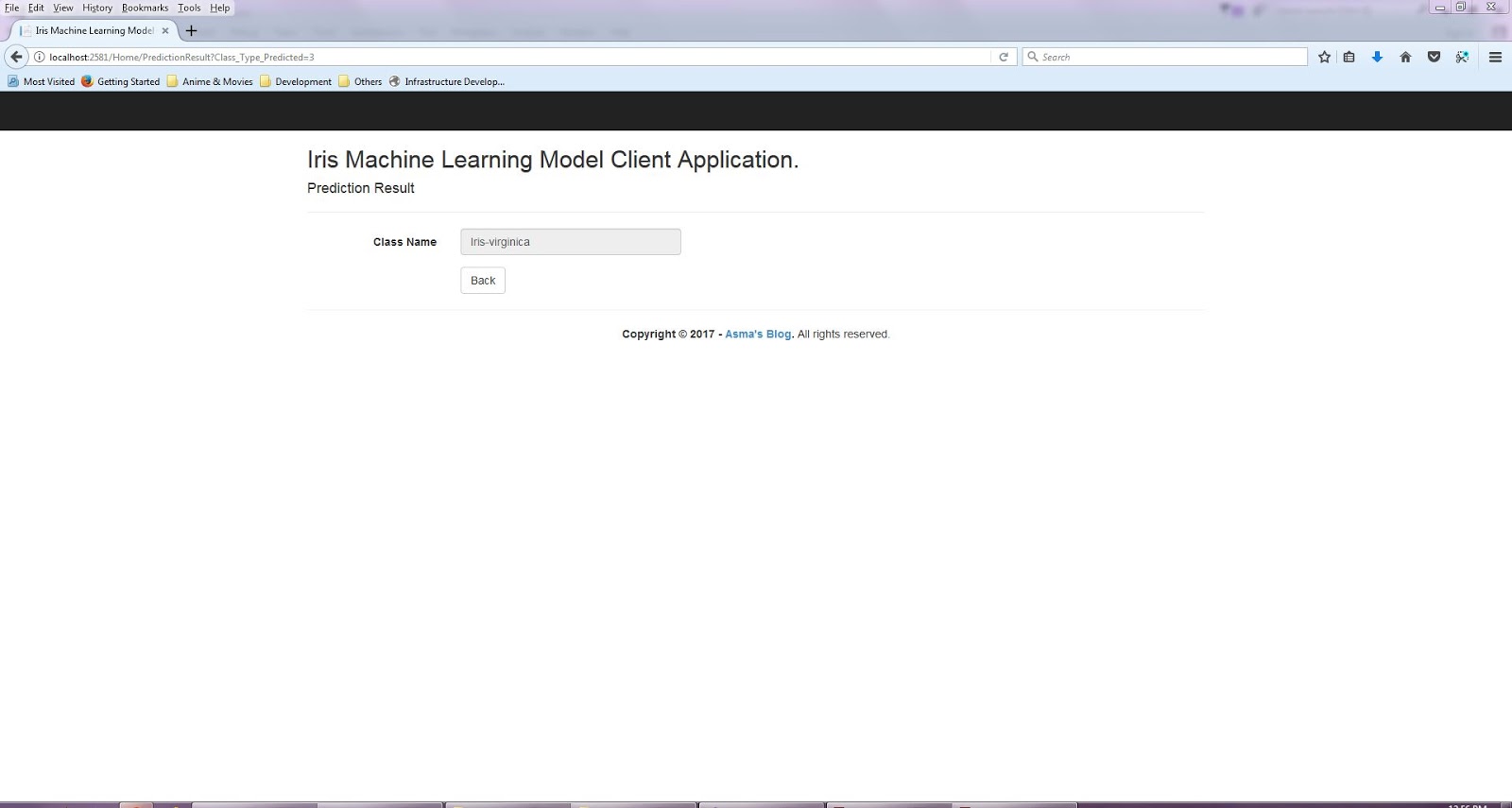Click the Prediction Result subheading
Image resolution: width=1512 pixels, height=808 pixels.
[x=361, y=188]
